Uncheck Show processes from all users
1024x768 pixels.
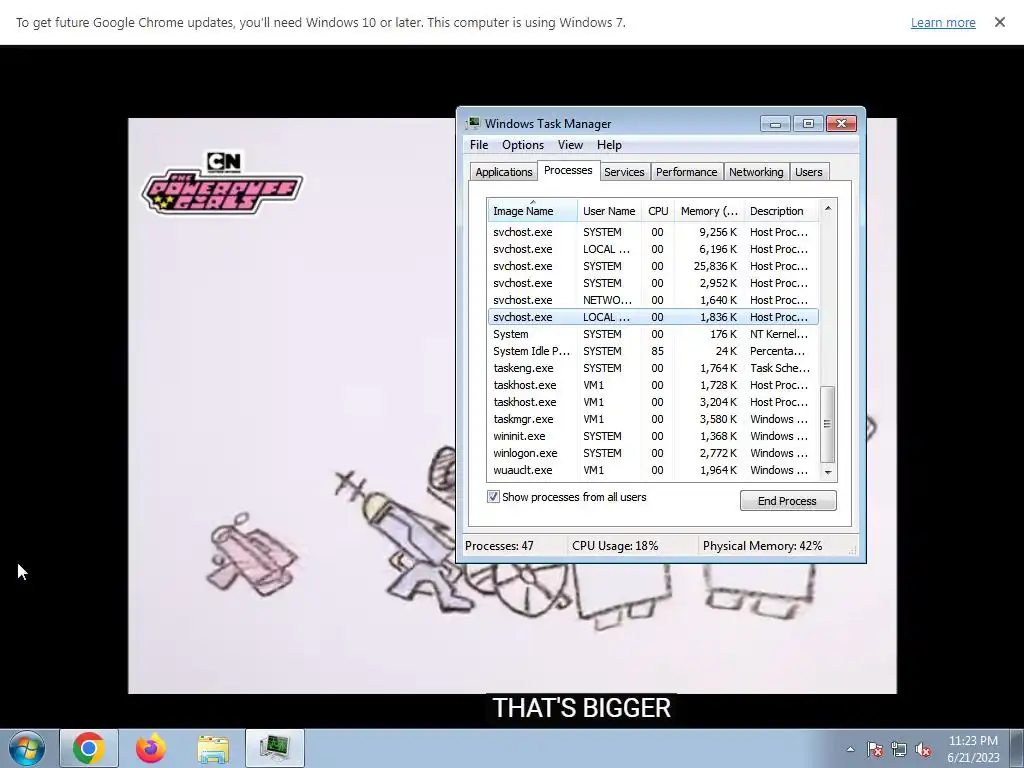click(493, 497)
